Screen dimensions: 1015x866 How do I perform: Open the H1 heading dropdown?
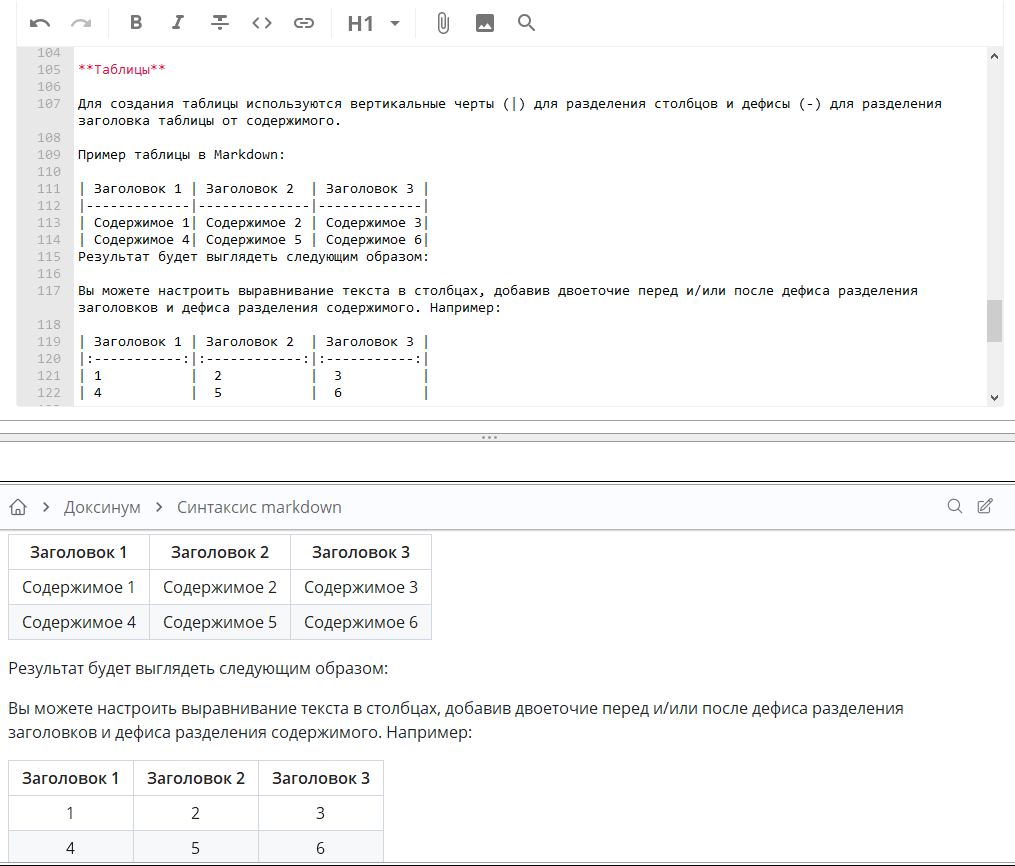point(361,23)
